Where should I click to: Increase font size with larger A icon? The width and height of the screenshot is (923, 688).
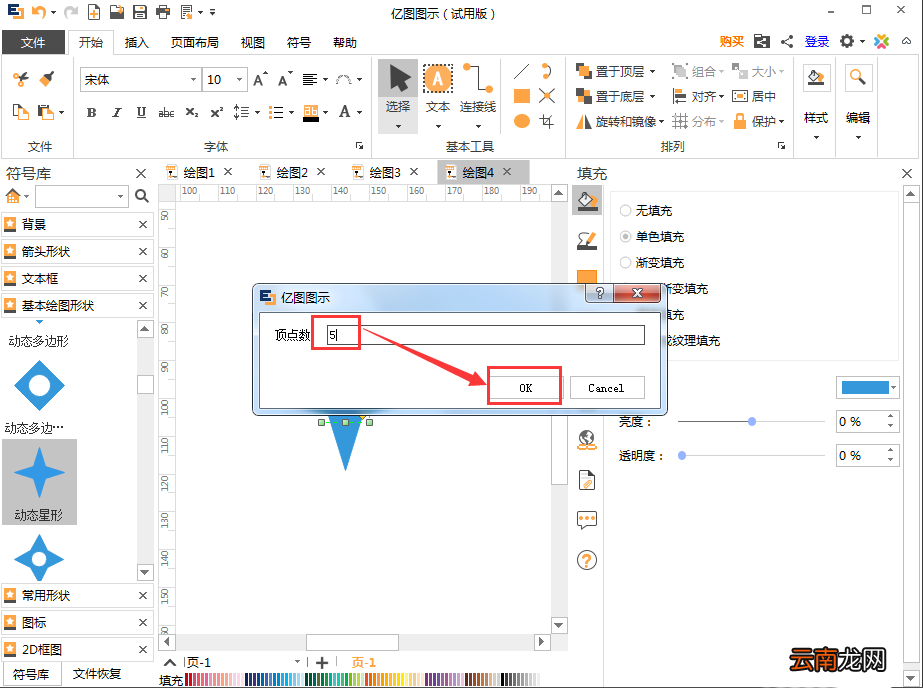pos(260,79)
